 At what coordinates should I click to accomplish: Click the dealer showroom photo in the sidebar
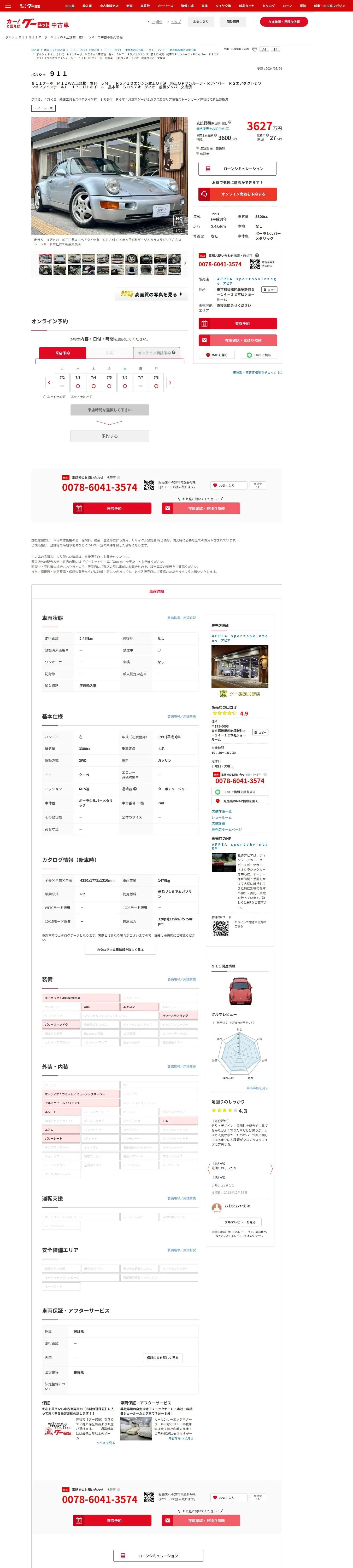240,666
